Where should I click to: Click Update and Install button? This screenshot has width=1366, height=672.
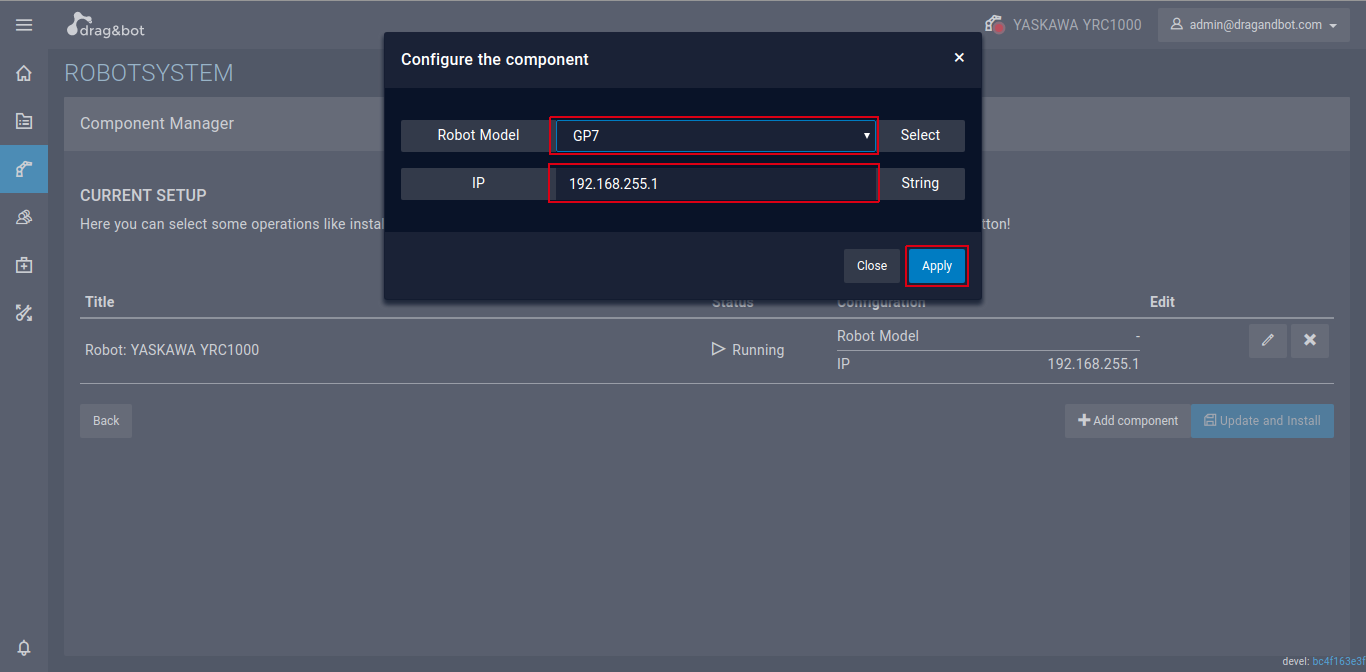[x=1262, y=421]
